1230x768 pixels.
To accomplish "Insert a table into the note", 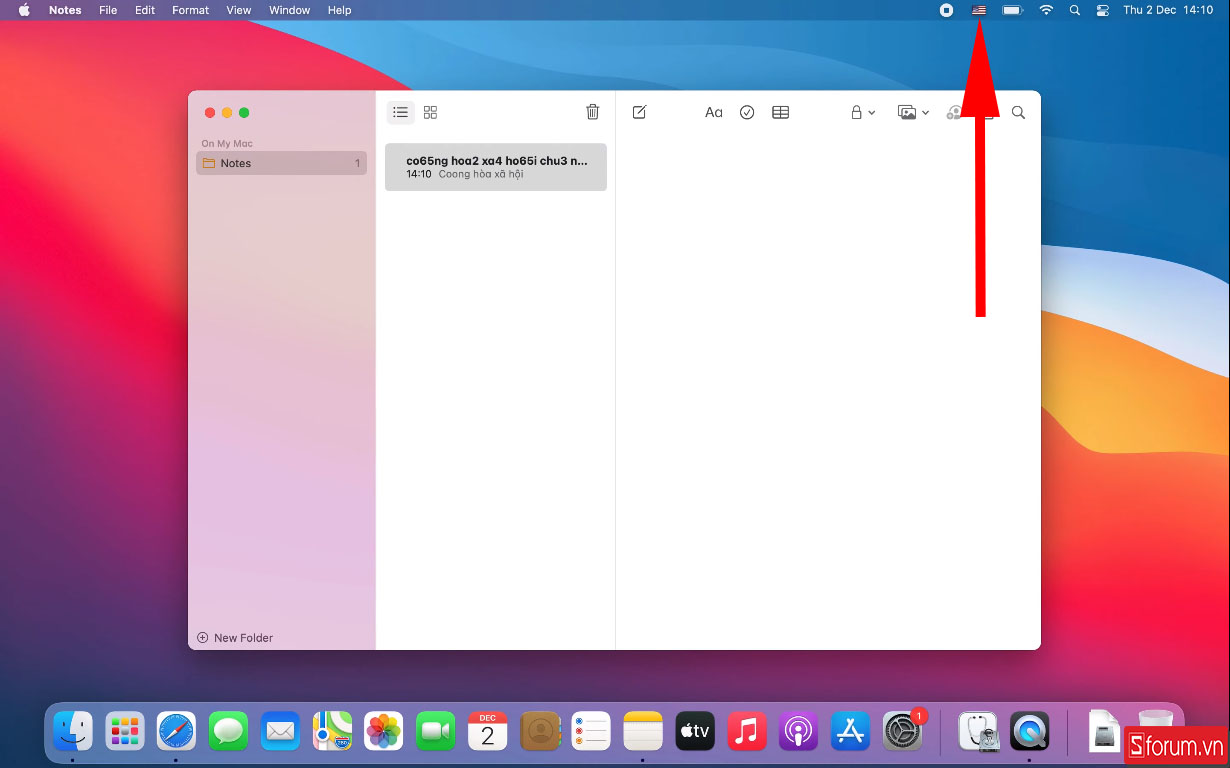I will click(780, 113).
